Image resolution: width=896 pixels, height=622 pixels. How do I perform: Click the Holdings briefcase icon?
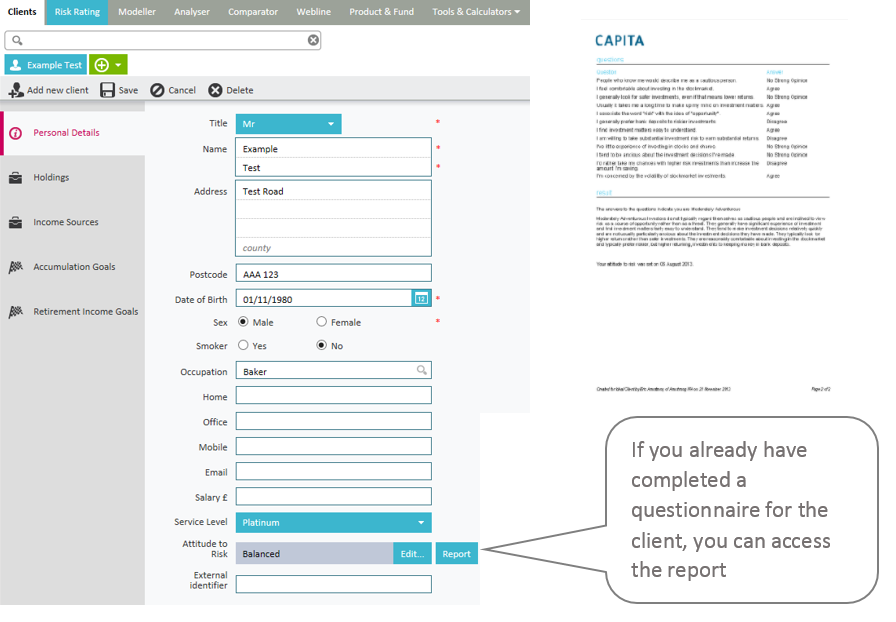[x=16, y=178]
